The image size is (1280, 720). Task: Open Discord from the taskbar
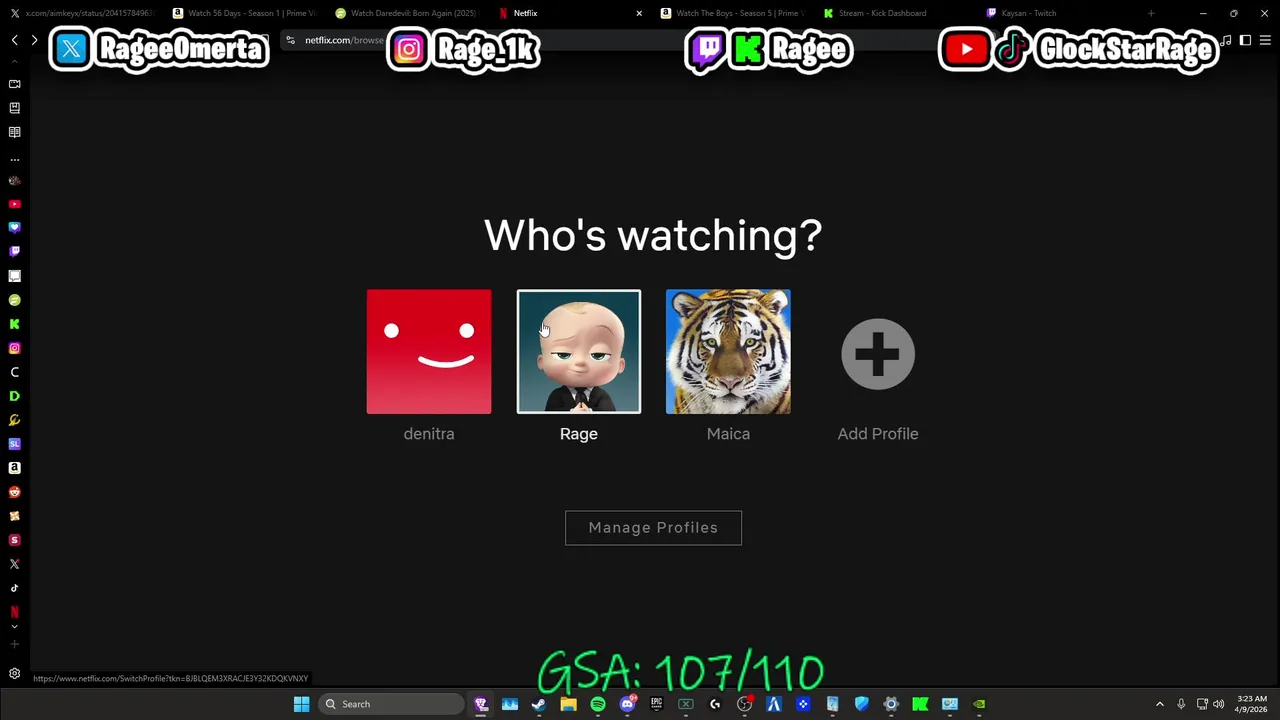click(x=627, y=704)
